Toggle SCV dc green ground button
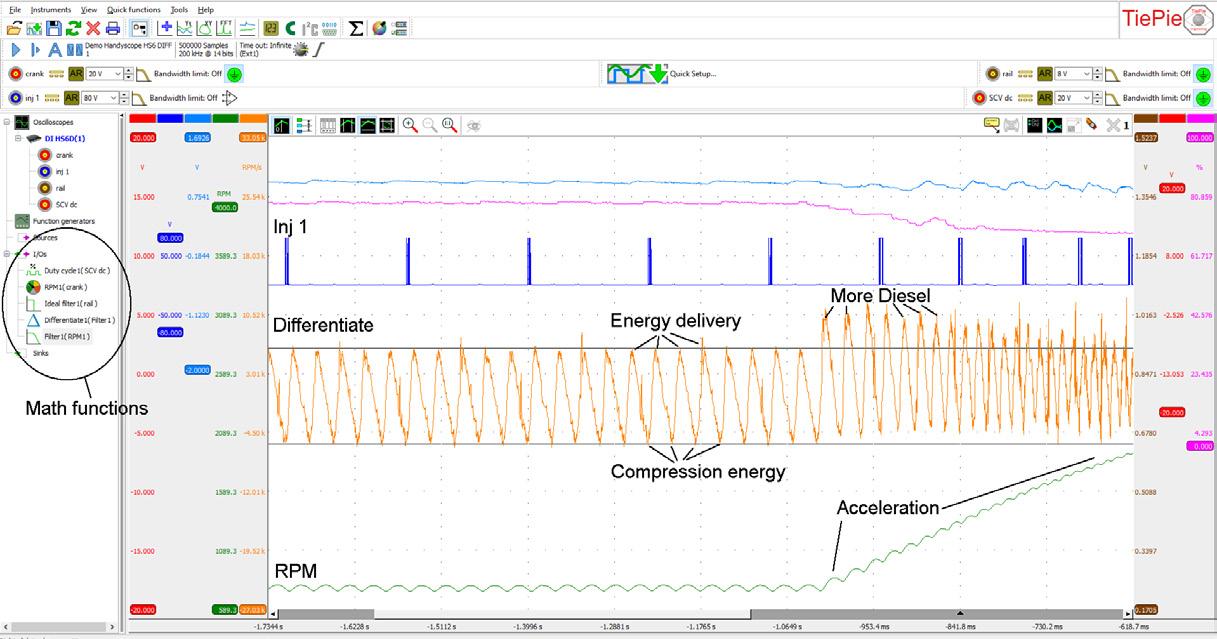Viewport: 1217px width, 639px height. 1203,98
